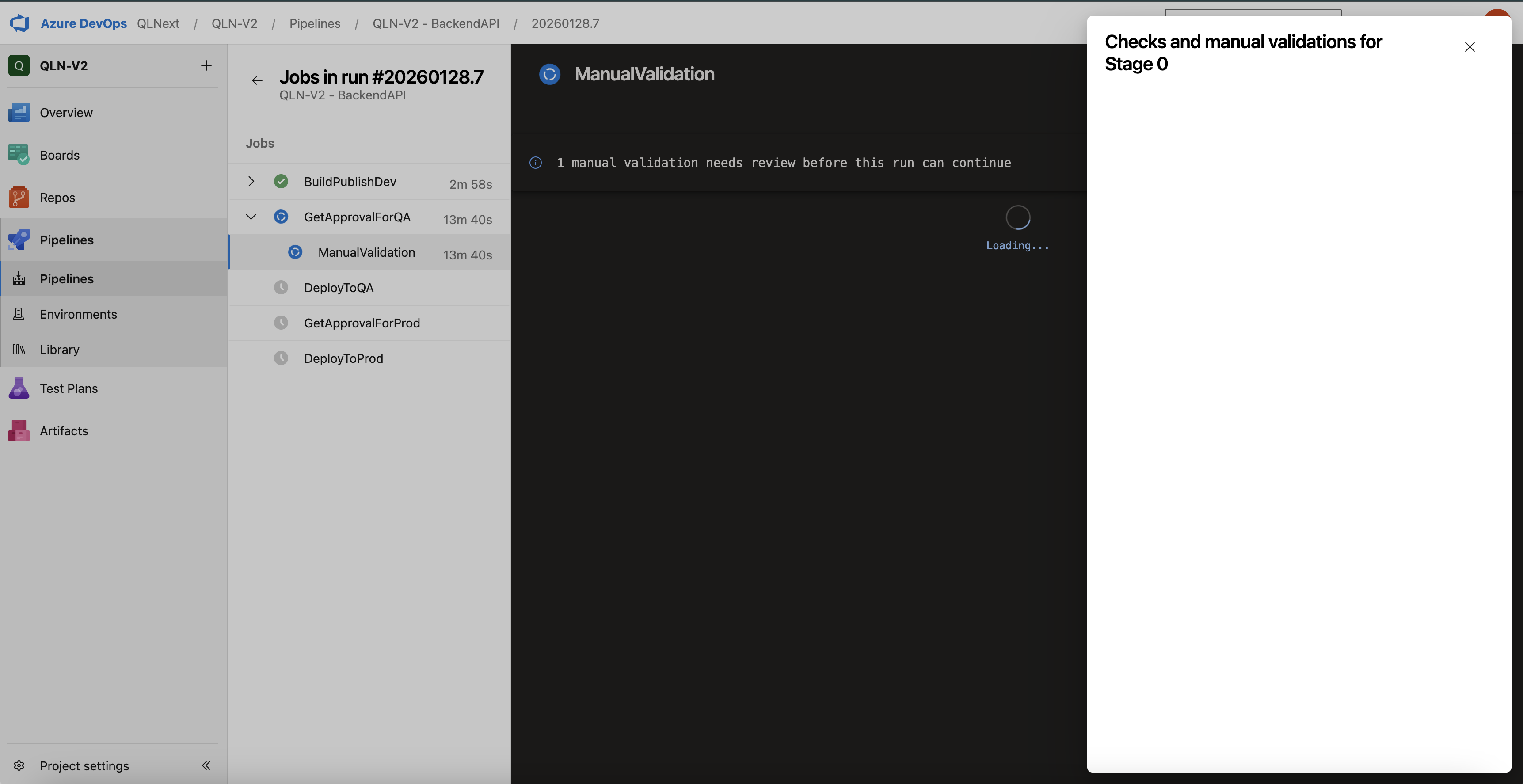Select the BuildPublishDev job row
This screenshot has width=1523, height=784.
[369, 182]
